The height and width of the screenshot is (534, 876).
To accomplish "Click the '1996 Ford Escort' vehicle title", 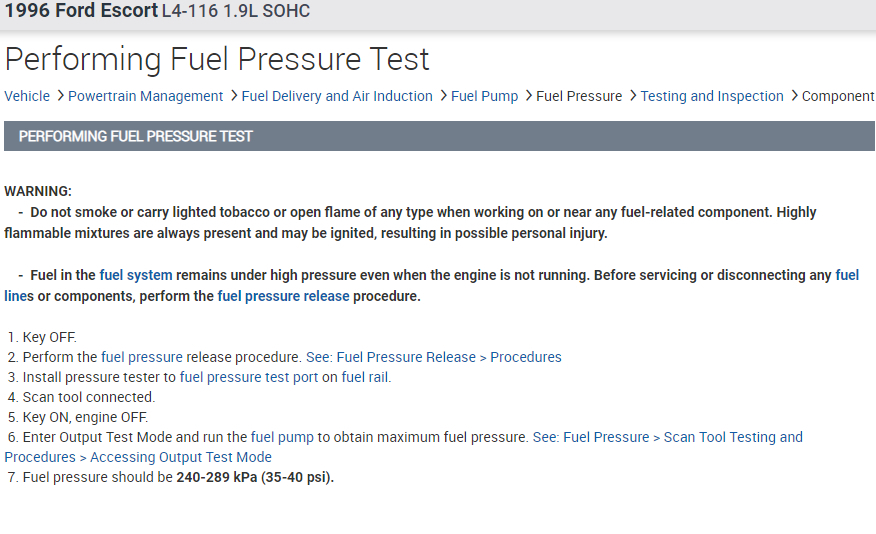I will pos(81,12).
